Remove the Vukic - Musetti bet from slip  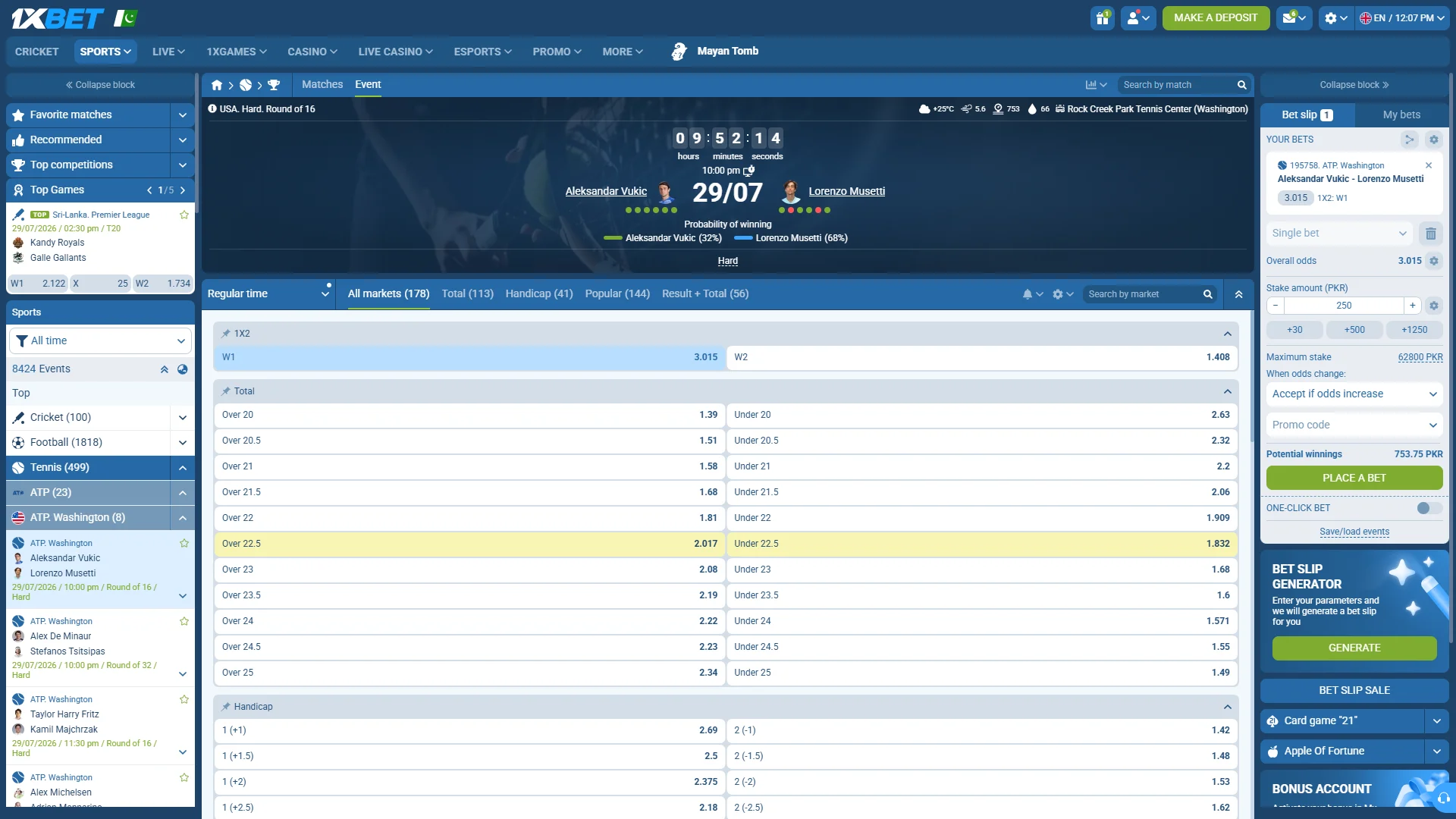(x=1429, y=165)
